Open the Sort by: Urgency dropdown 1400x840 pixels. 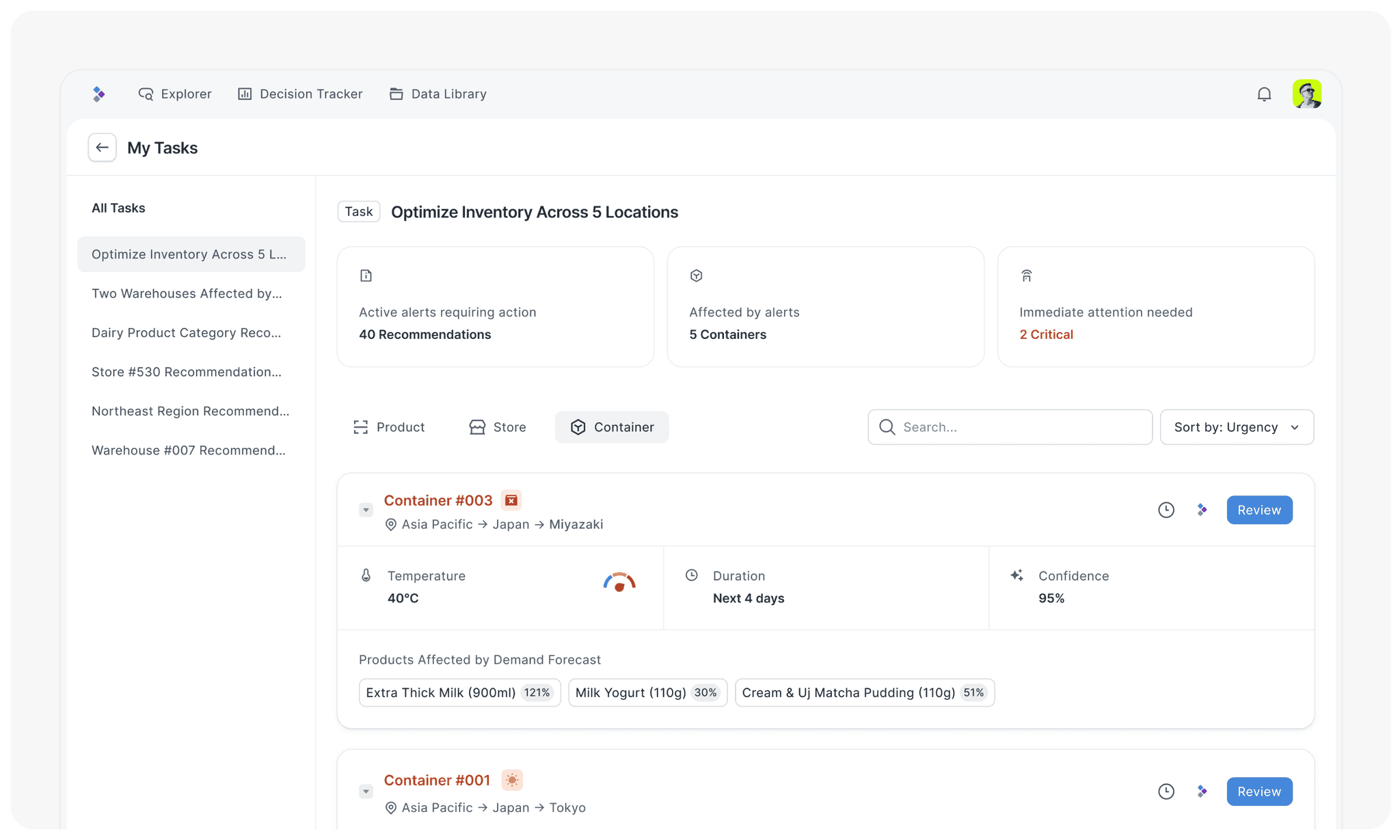[1236, 427]
